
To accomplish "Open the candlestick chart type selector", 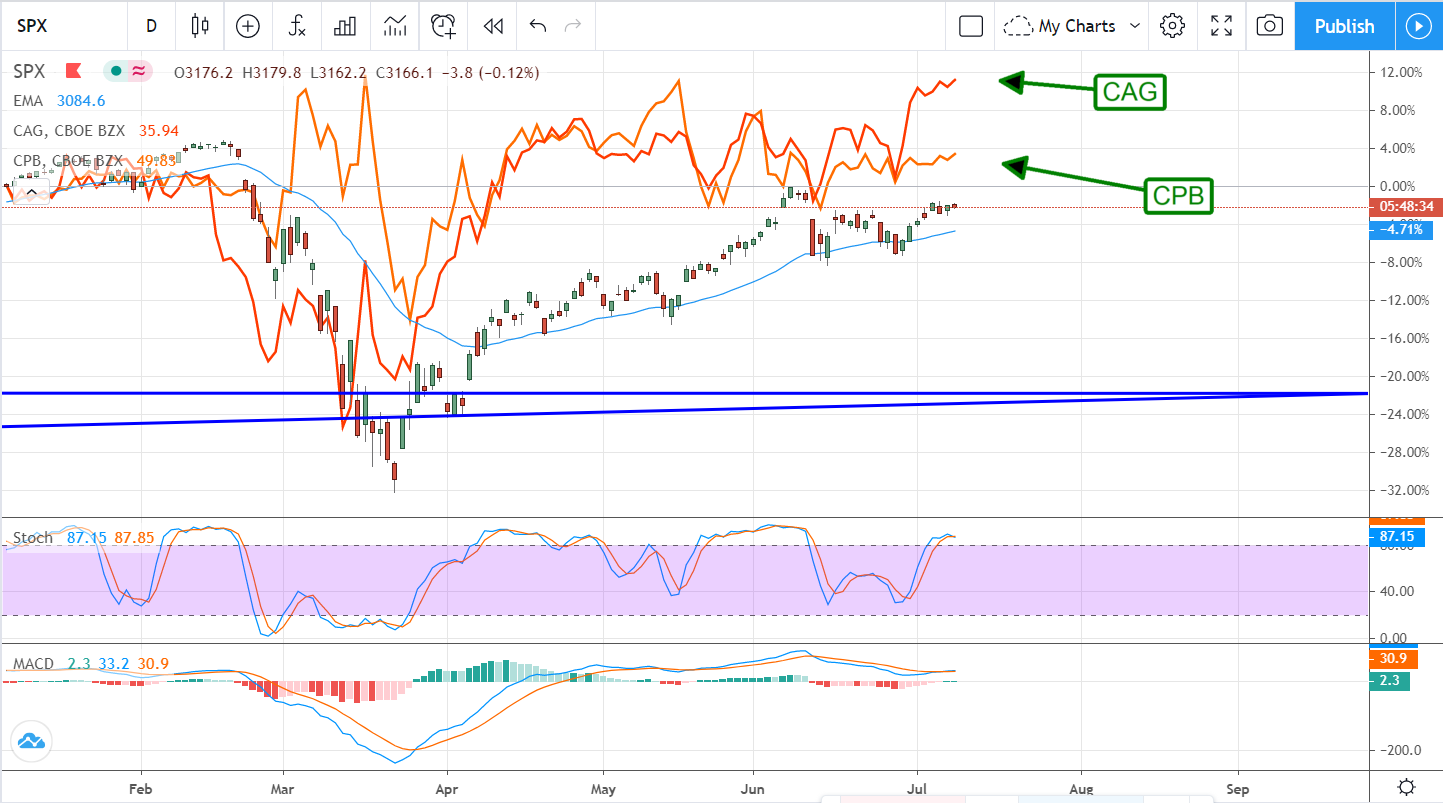I will [x=200, y=26].
